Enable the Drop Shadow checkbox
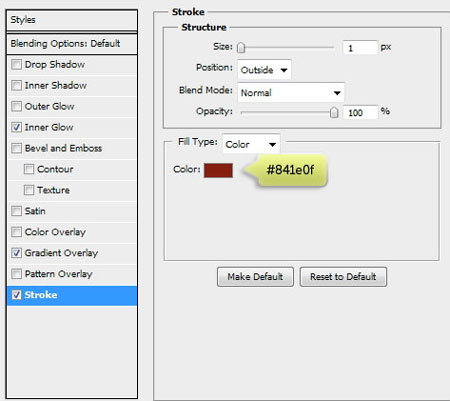Viewport: 450px width, 401px height. 16,64
